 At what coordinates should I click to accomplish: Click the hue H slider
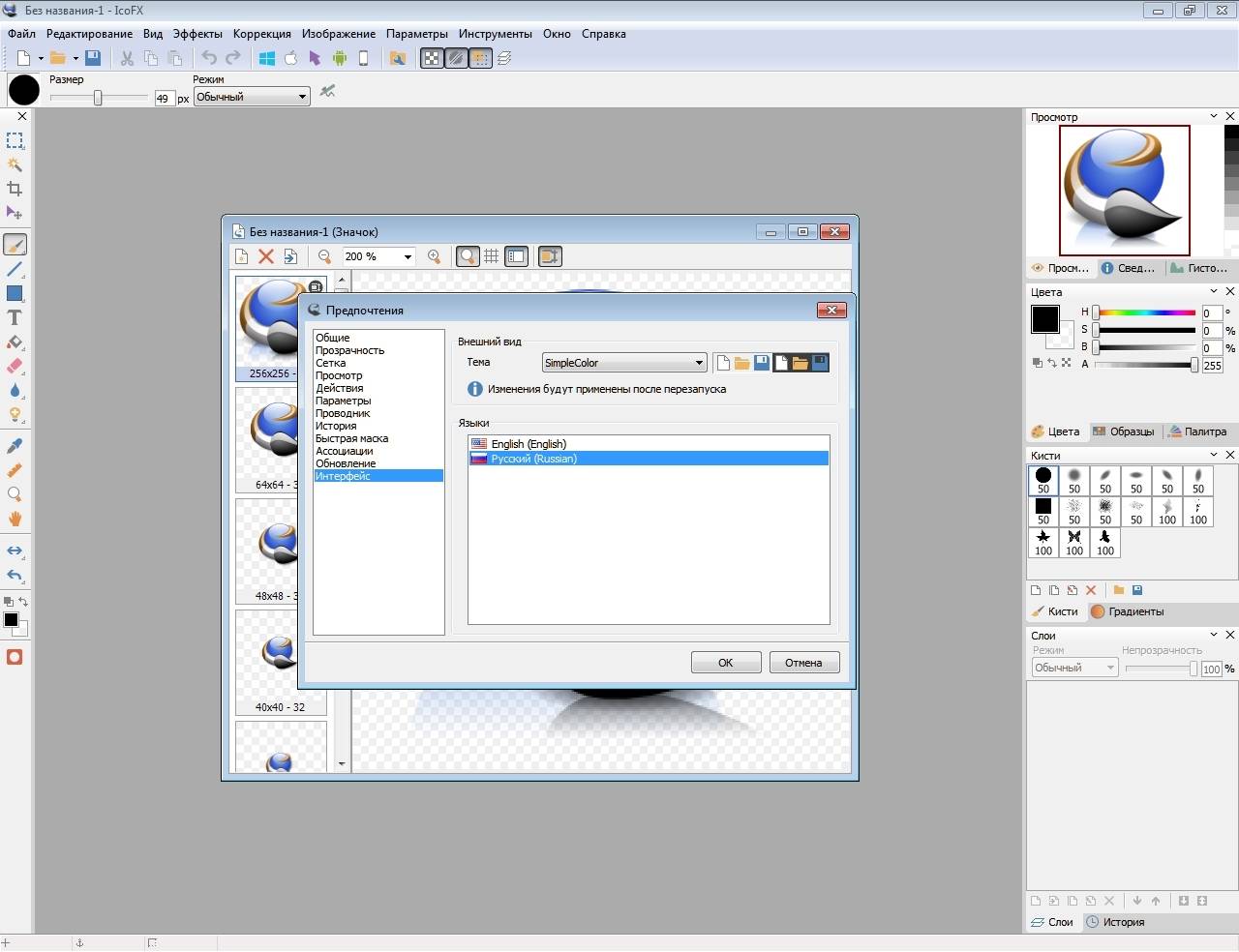click(x=1146, y=312)
